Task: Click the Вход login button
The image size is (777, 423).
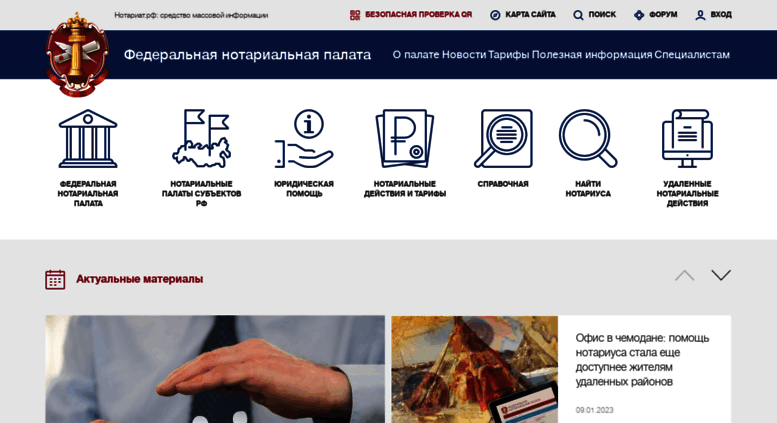Action: click(714, 15)
